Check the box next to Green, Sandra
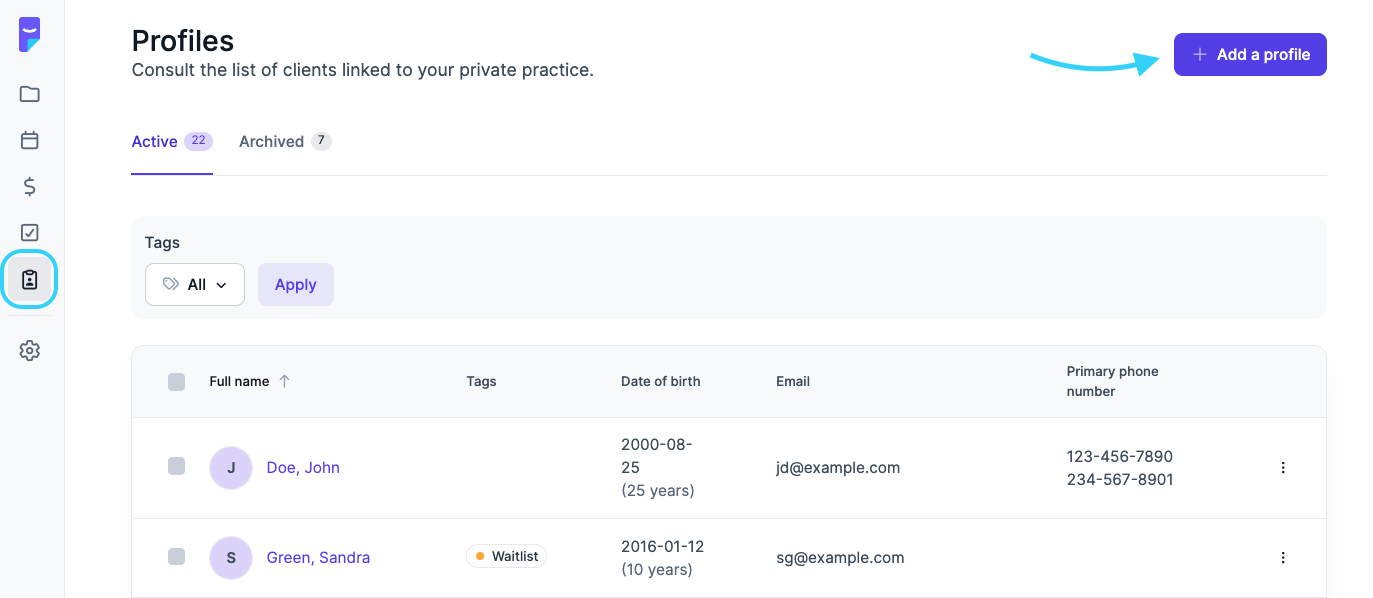This screenshot has height=598, width=1373. (x=177, y=556)
